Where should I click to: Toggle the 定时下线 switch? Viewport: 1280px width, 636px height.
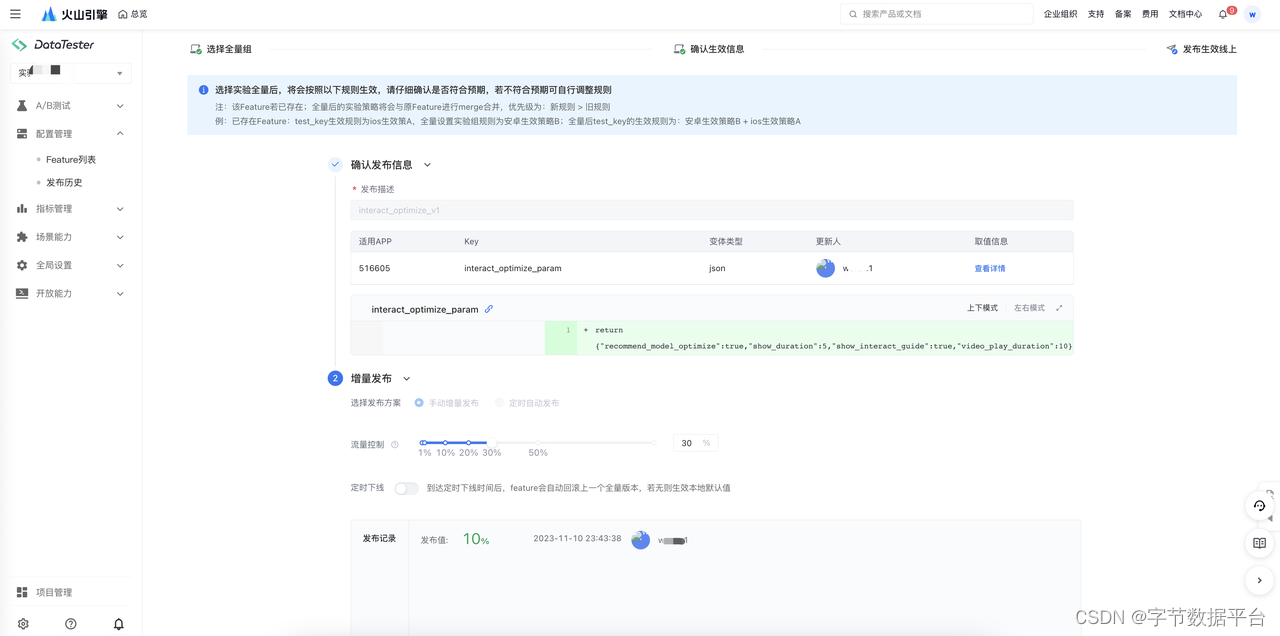(406, 488)
